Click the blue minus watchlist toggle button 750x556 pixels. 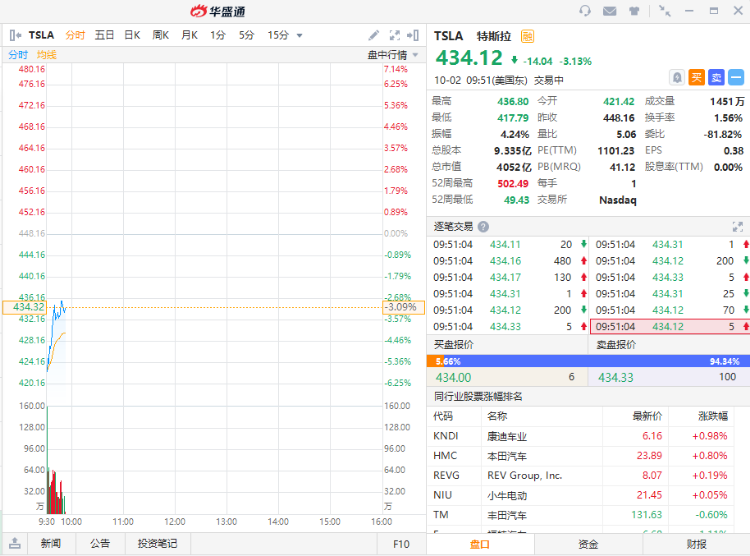click(x=736, y=77)
